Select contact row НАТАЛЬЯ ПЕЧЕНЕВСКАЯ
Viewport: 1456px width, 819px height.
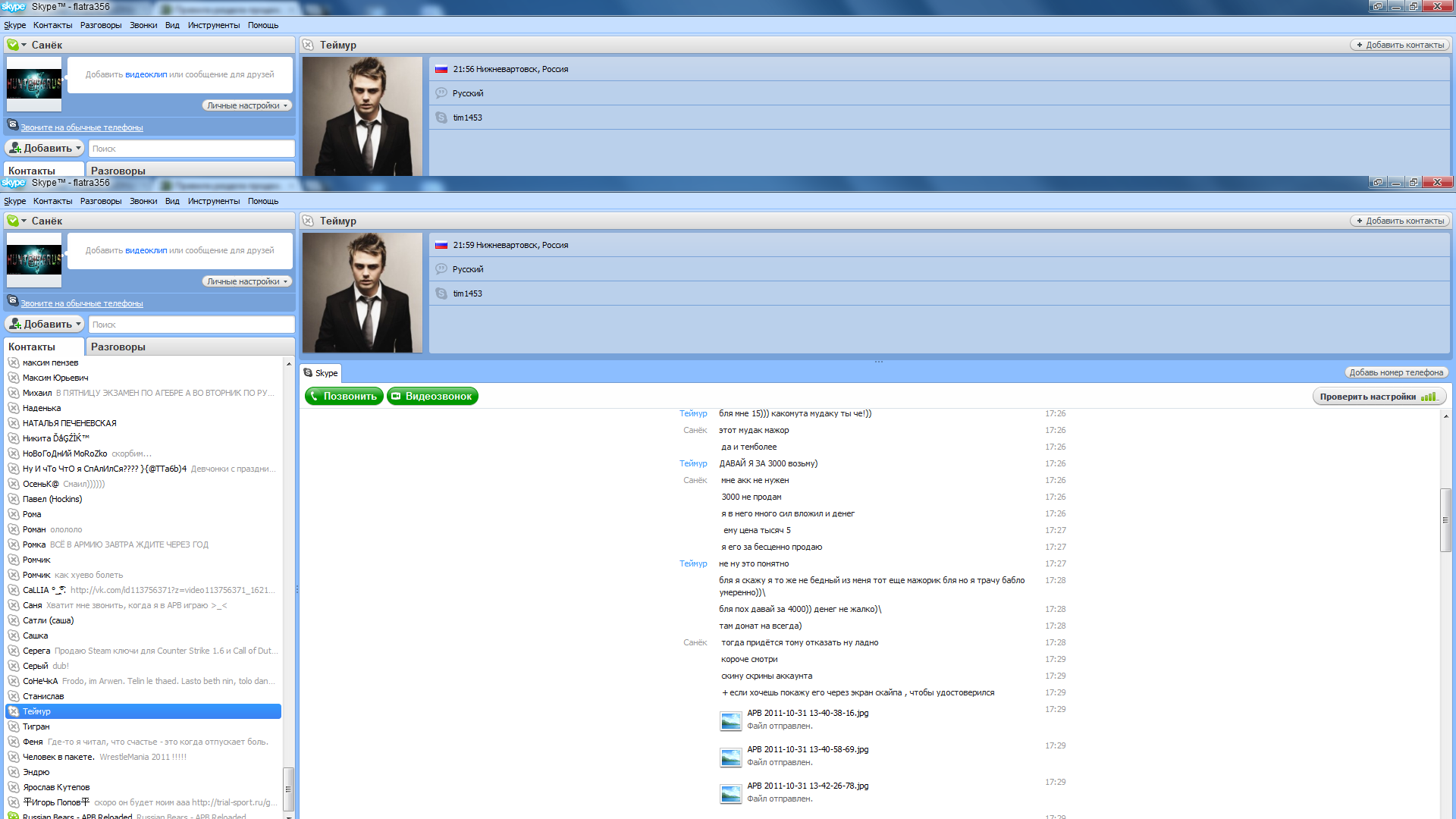(144, 423)
